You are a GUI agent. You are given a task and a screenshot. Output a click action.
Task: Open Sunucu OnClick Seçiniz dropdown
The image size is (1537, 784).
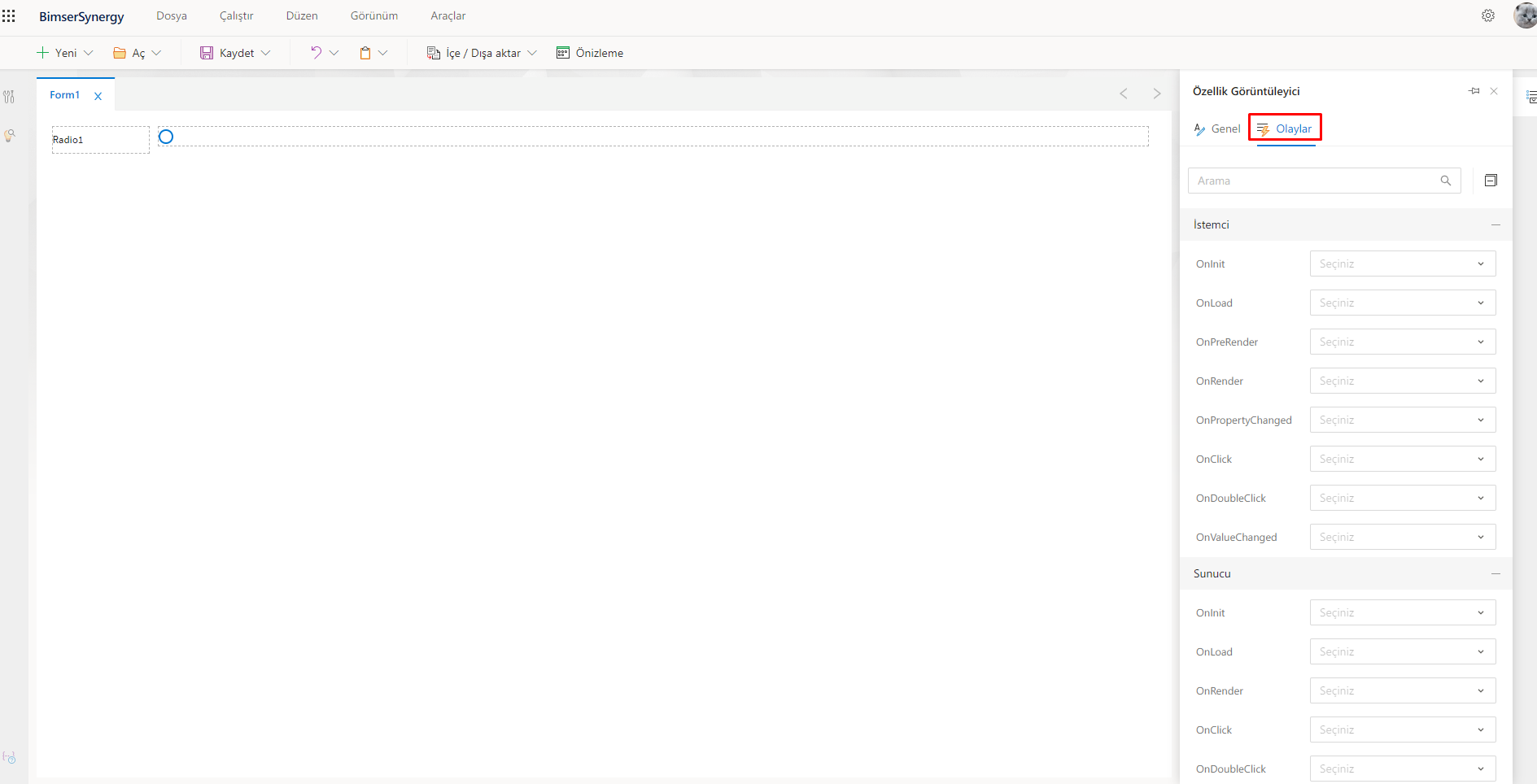(1403, 730)
